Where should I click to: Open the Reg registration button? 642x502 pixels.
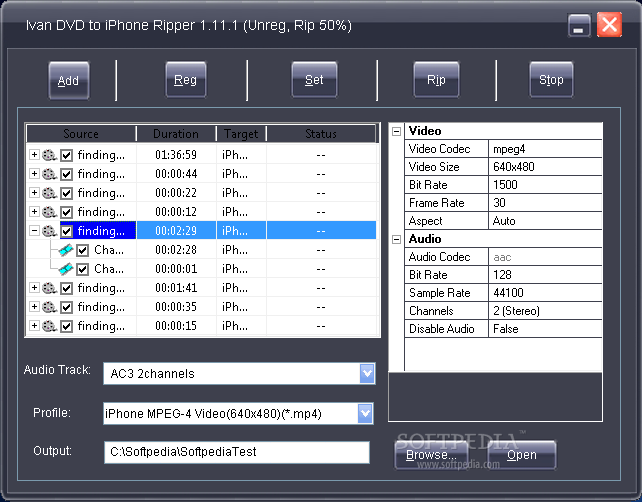pos(185,79)
